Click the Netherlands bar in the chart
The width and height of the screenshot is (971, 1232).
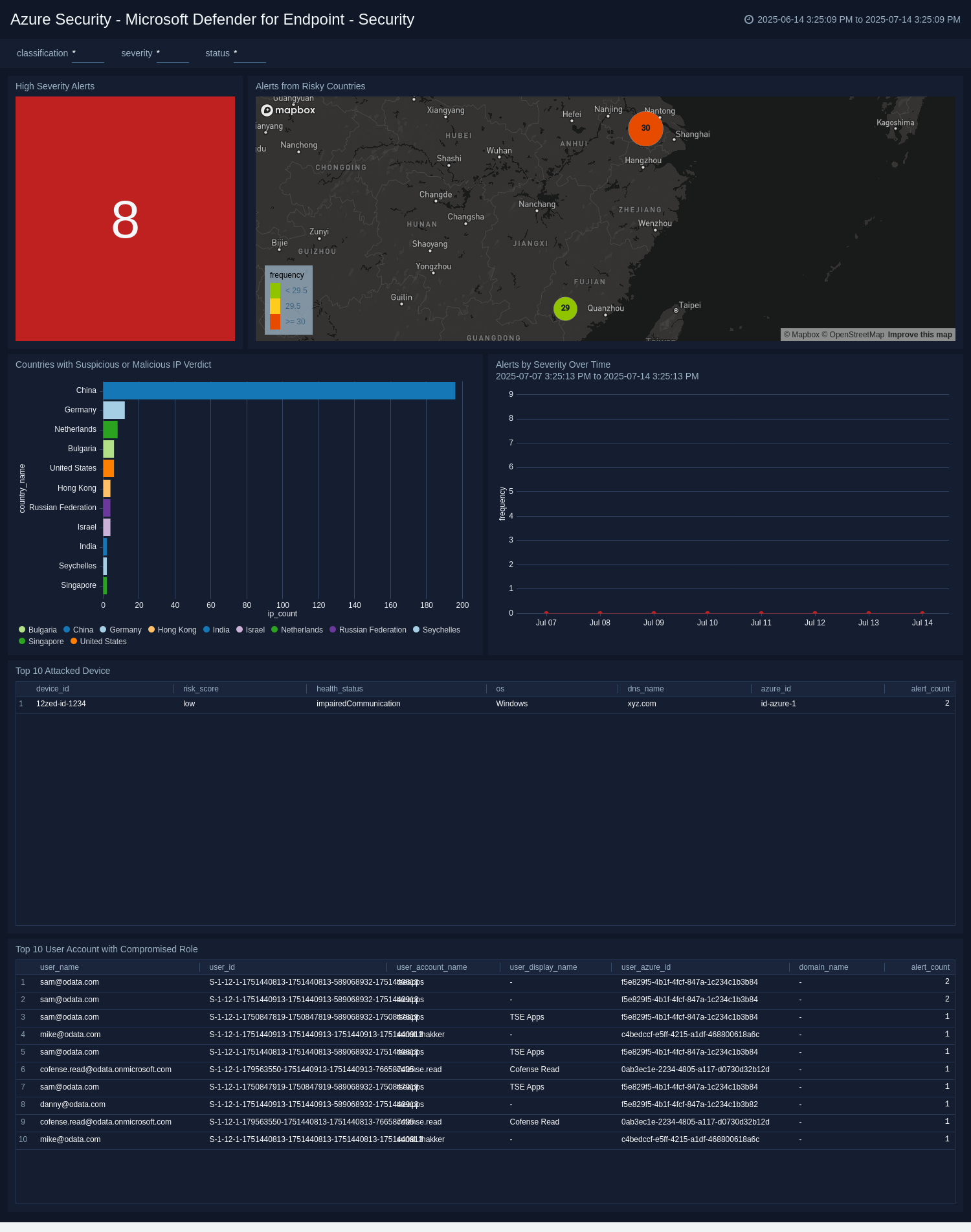pos(111,429)
